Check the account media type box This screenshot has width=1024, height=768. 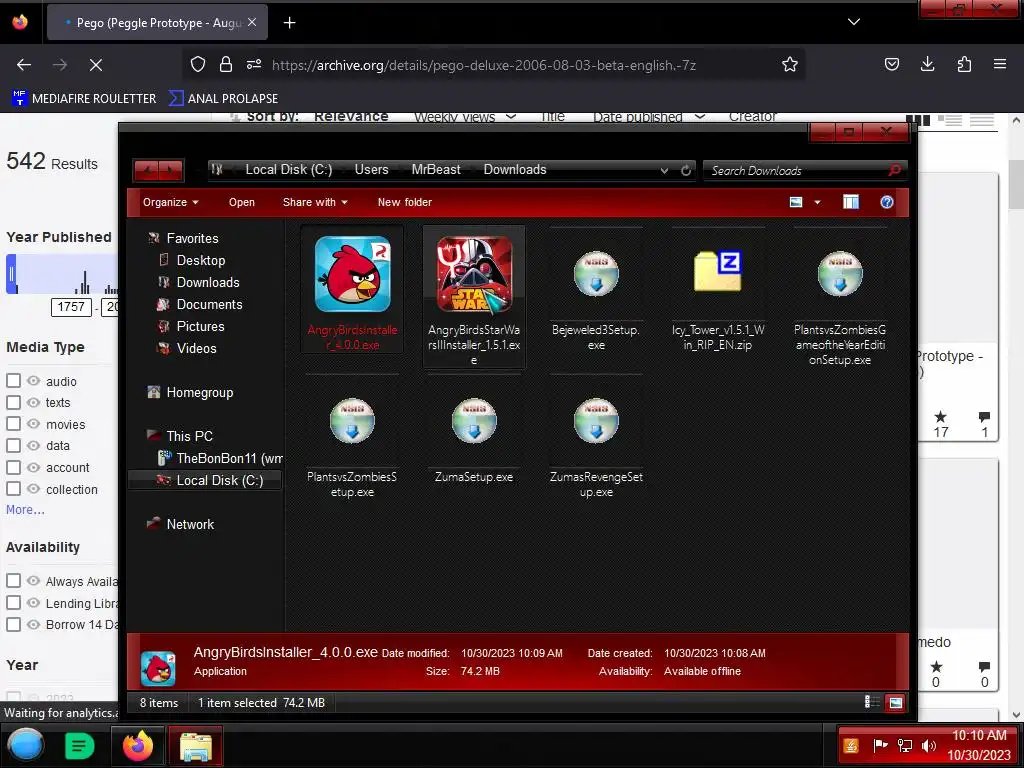tap(13, 468)
